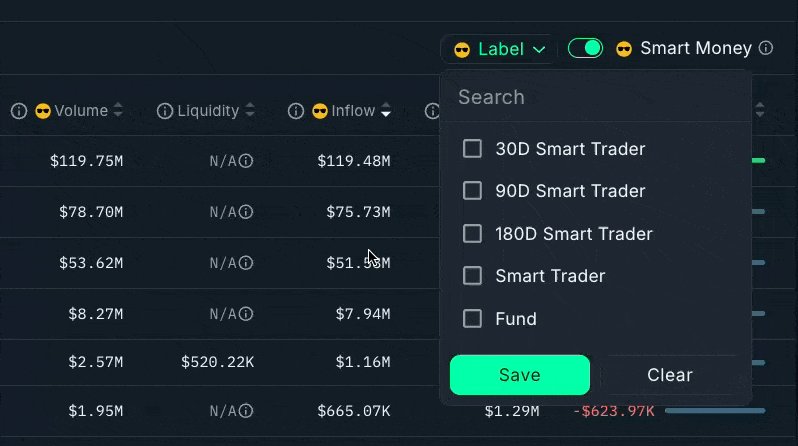Click N/A info icon in $53.62M row
Screen dimensions: 798x446
point(246,263)
